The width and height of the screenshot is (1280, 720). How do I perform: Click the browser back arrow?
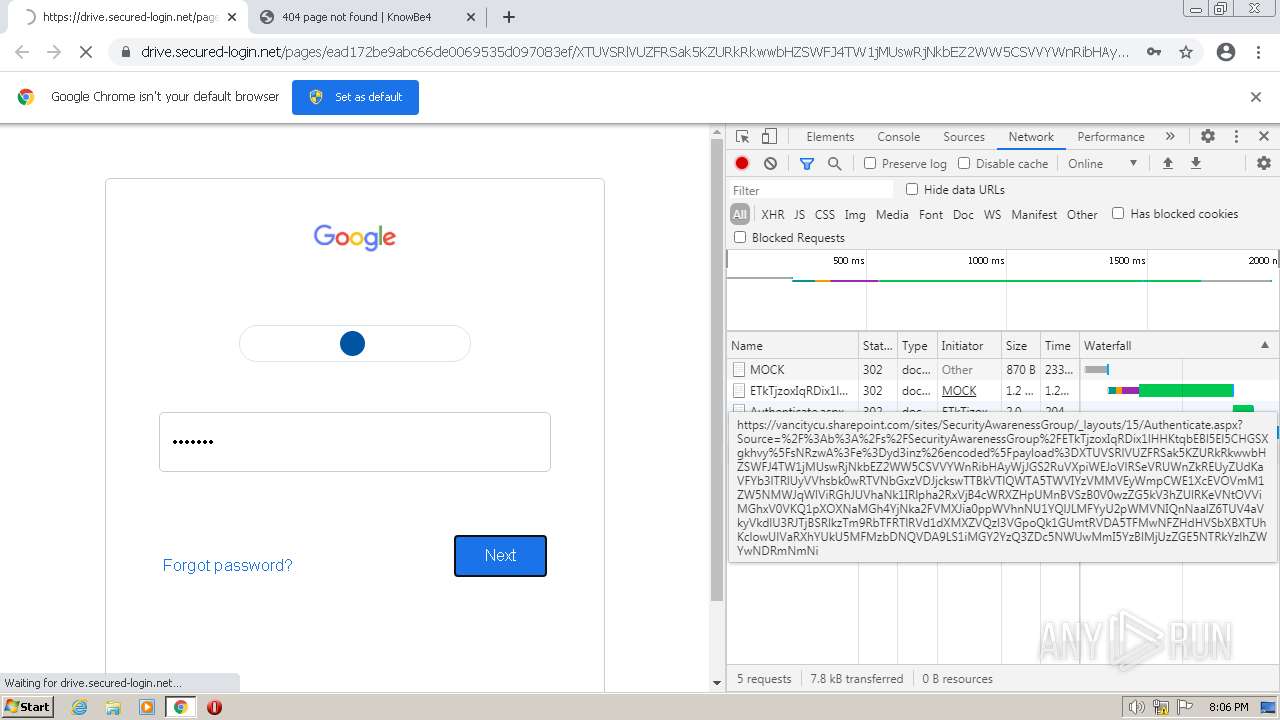(22, 52)
